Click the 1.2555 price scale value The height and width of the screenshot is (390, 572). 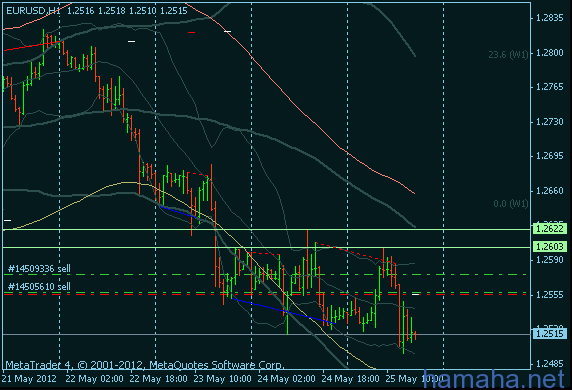click(550, 295)
